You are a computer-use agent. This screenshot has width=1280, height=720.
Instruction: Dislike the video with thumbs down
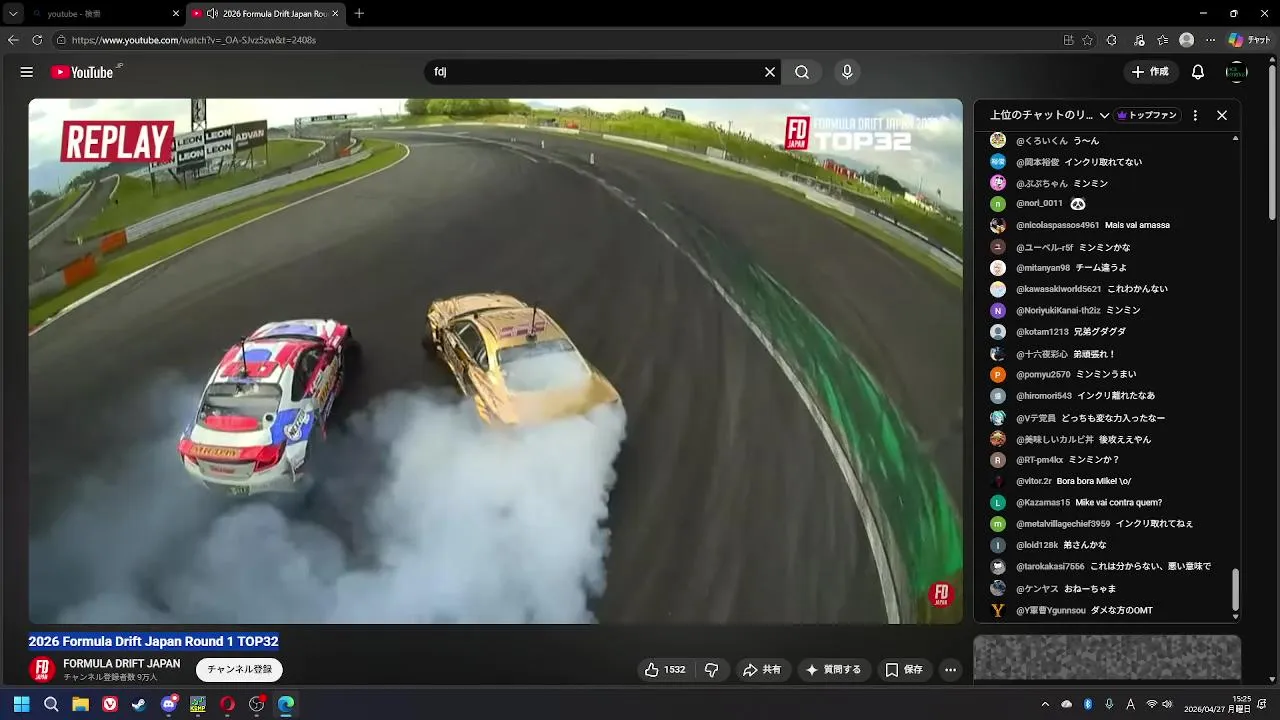pos(712,670)
